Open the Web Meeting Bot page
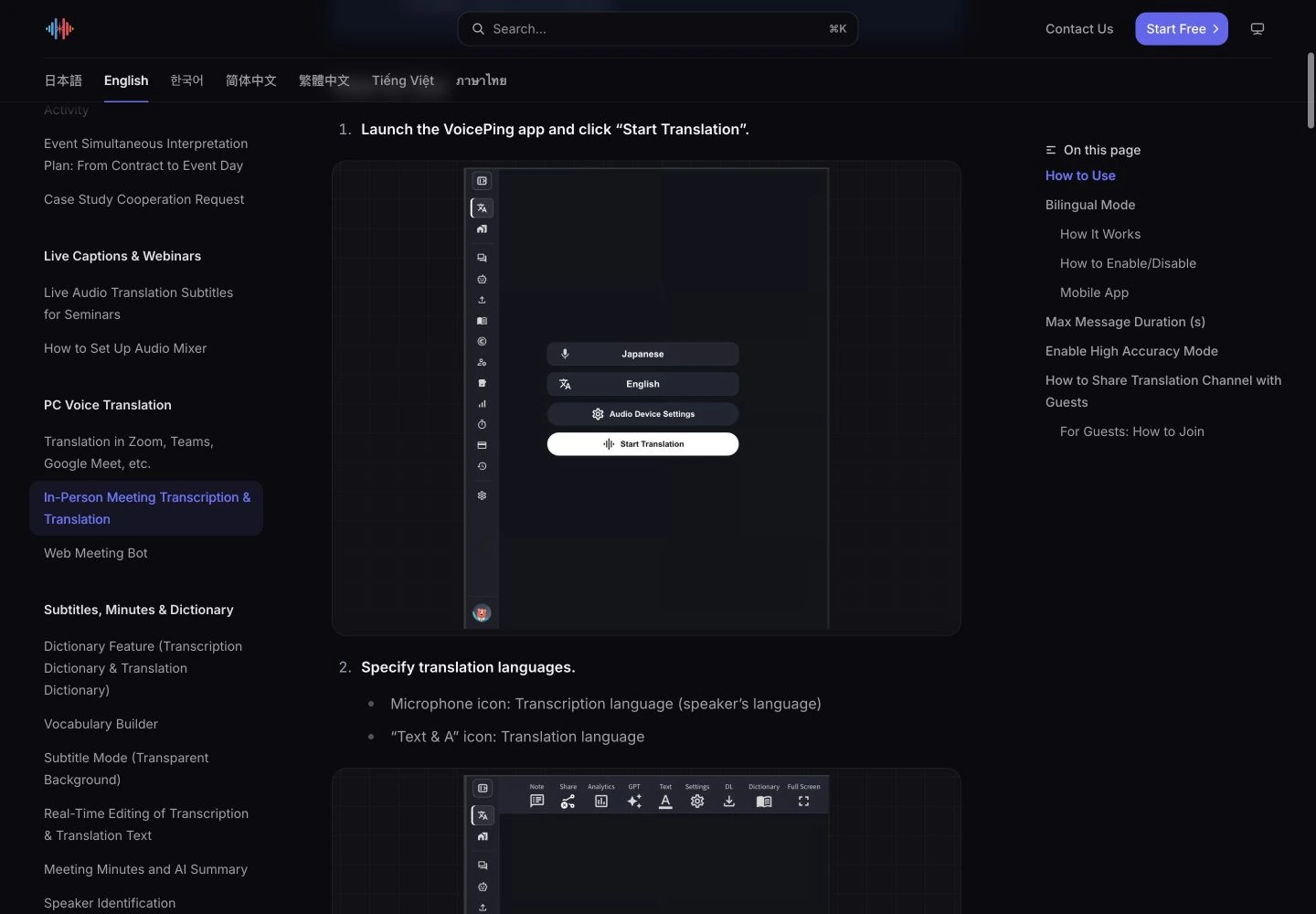This screenshot has height=914, width=1316. [96, 553]
